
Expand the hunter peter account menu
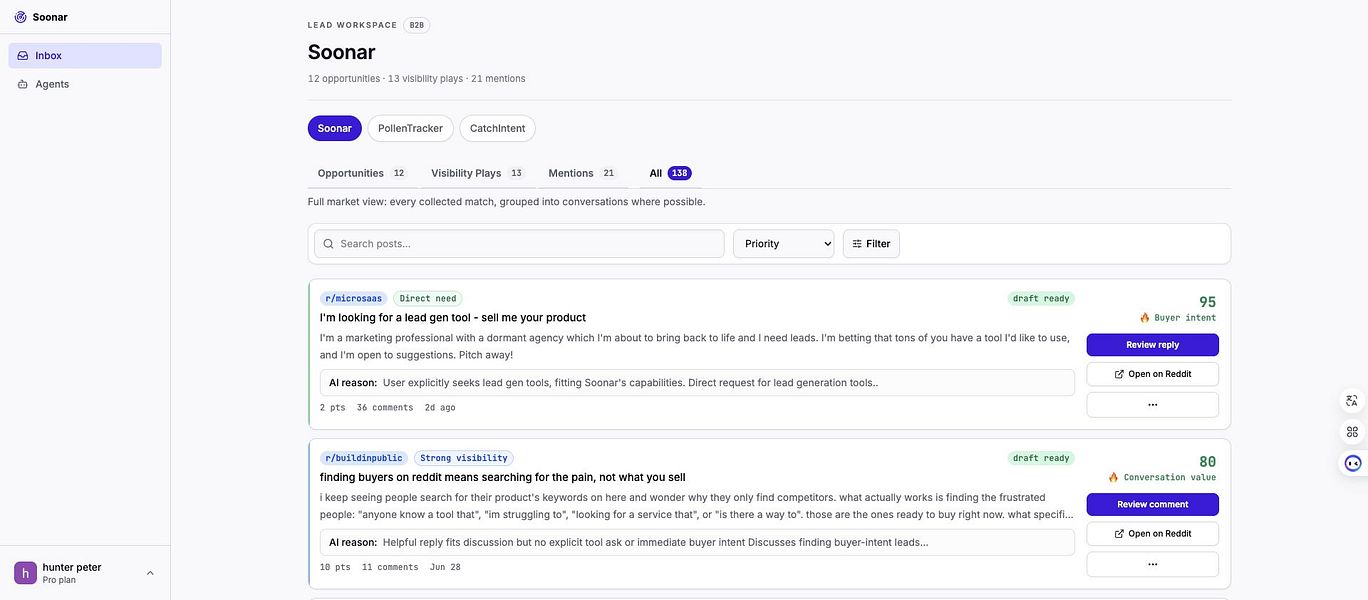point(150,573)
